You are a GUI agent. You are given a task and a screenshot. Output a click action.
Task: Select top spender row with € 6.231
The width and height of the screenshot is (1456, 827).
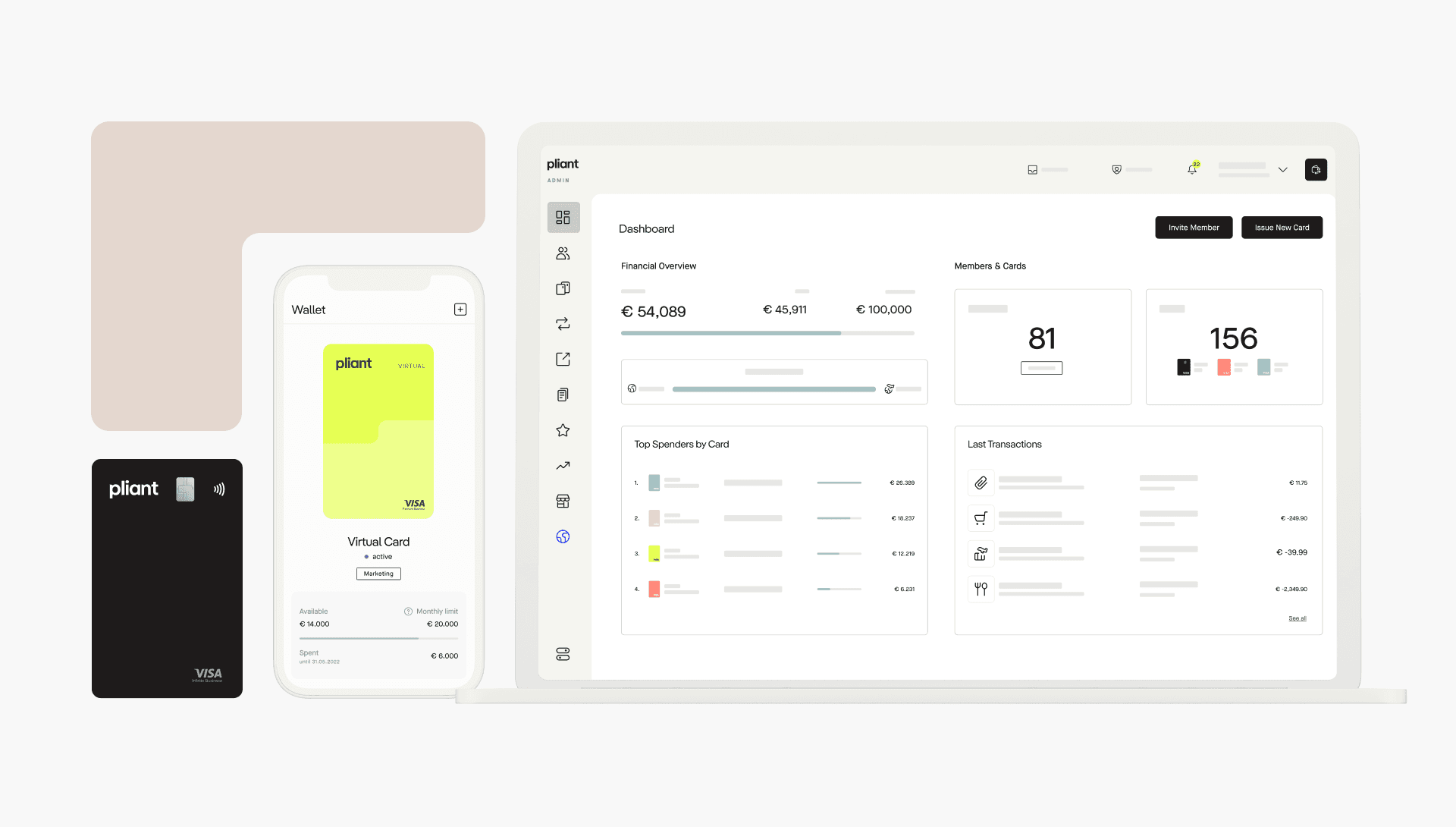(774, 589)
